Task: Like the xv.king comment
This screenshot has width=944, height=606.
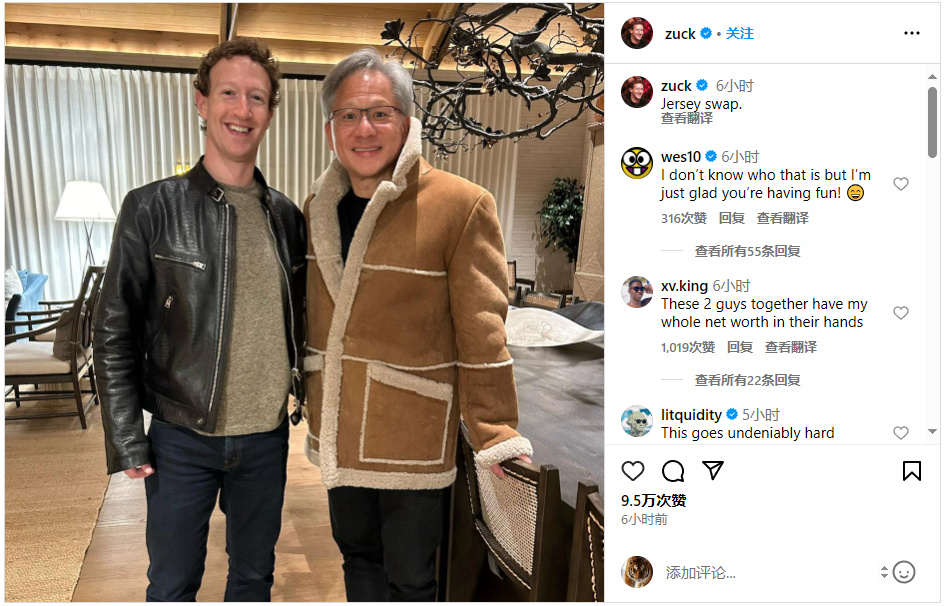Action: [901, 313]
